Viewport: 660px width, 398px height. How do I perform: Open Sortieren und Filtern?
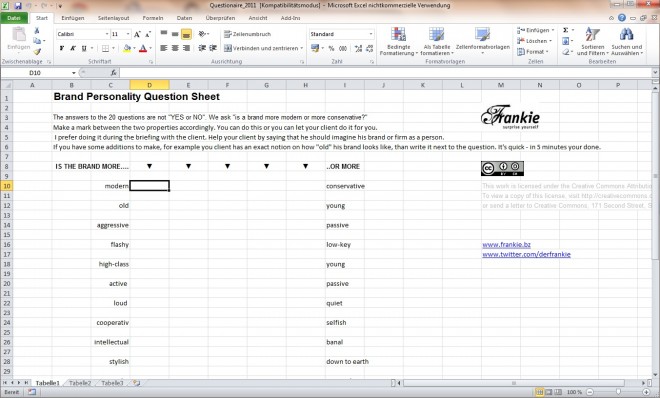[x=592, y=41]
